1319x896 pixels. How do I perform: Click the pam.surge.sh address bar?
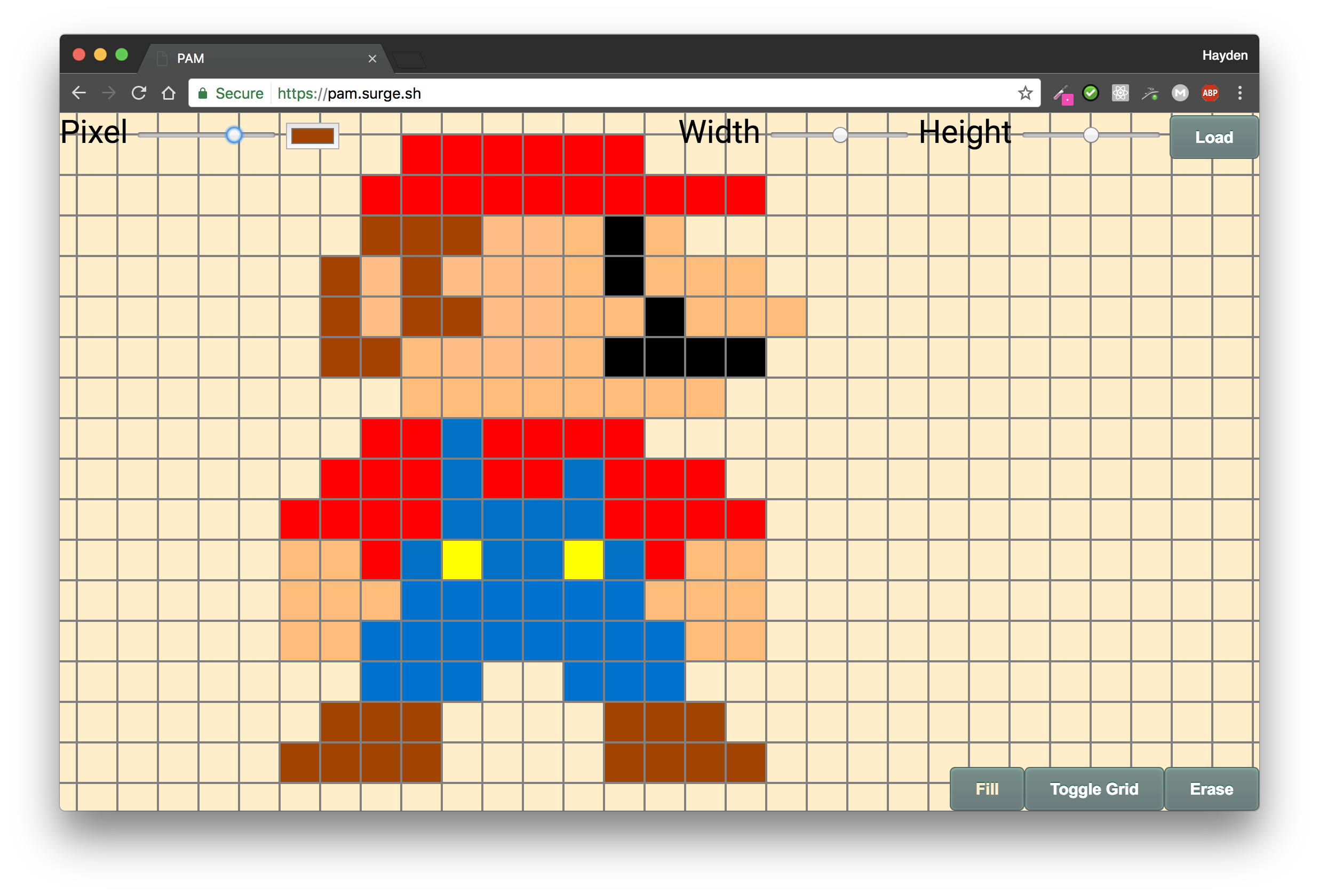624,93
